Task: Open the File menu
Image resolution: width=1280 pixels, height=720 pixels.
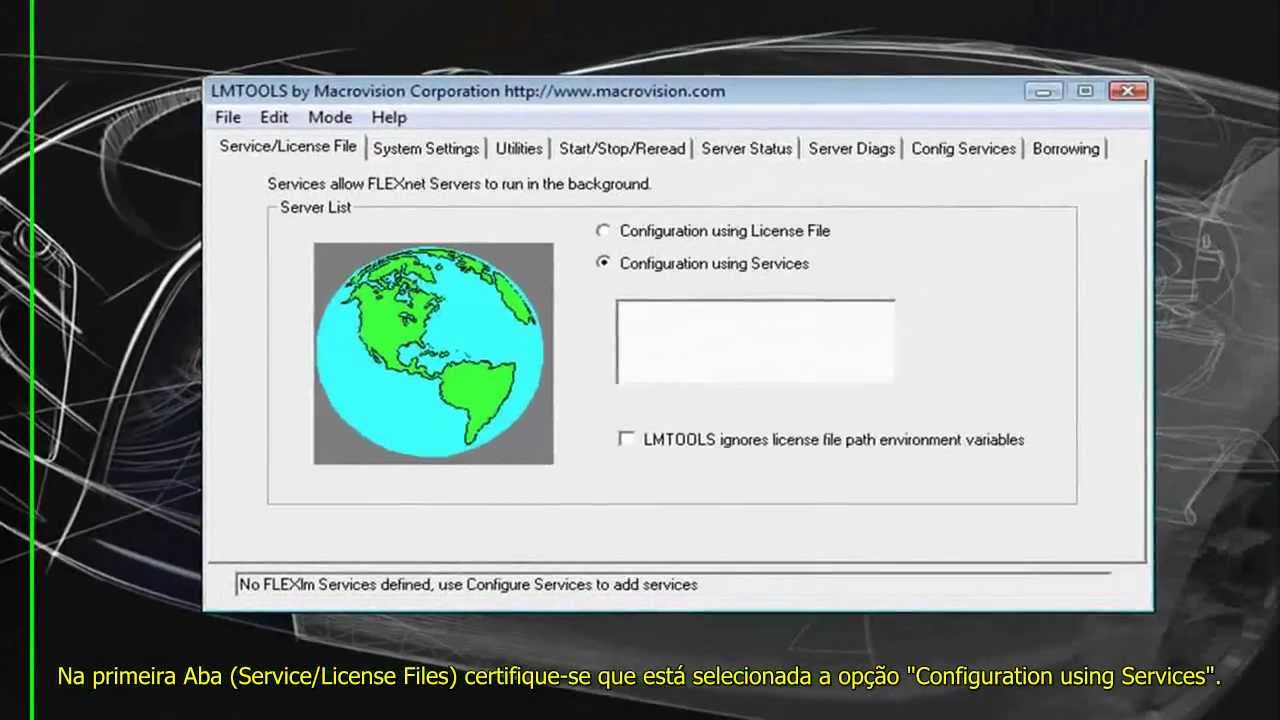Action: pos(228,117)
